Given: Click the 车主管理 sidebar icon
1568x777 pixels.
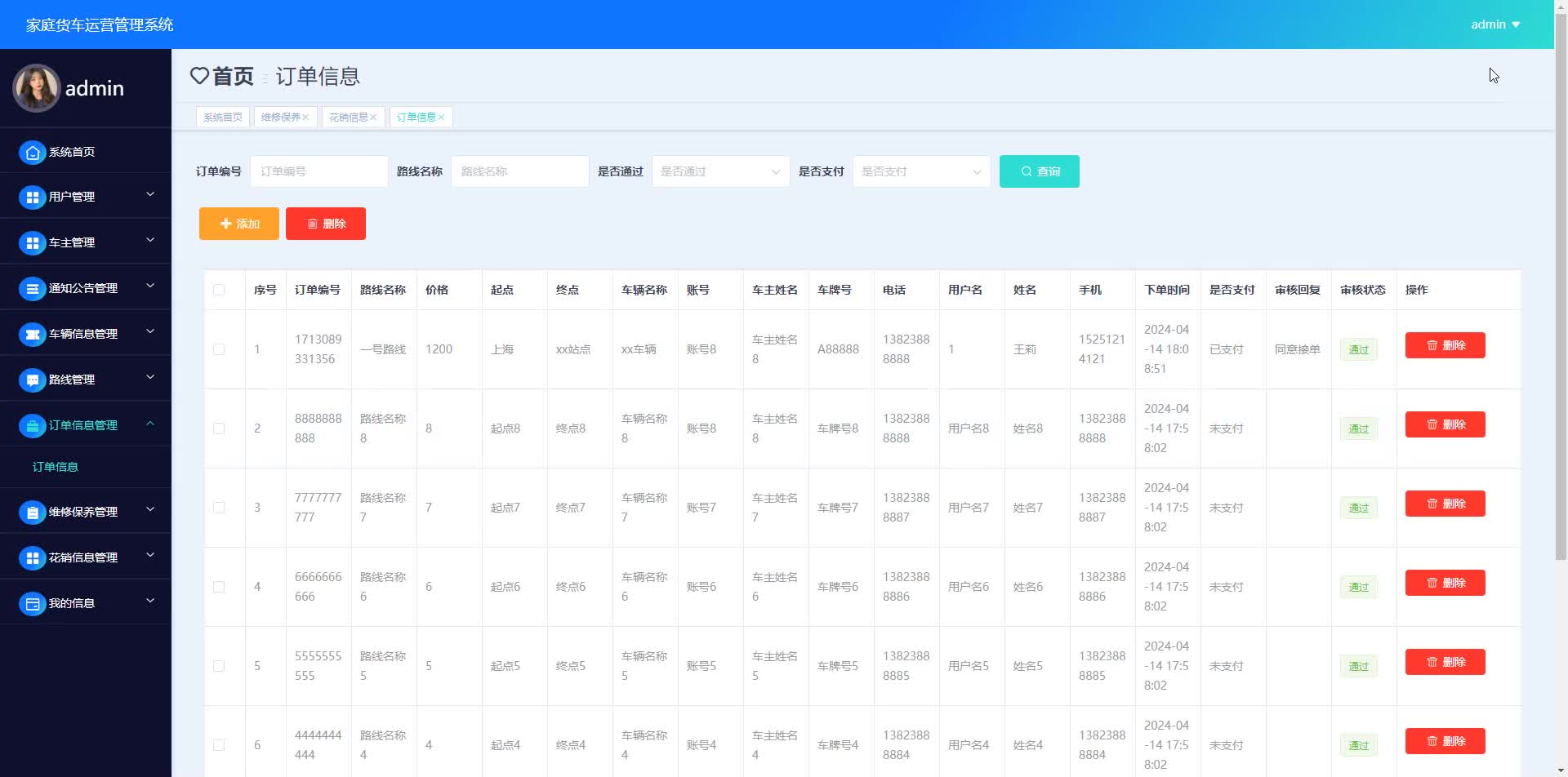Looking at the screenshot, I should pyautogui.click(x=32, y=242).
